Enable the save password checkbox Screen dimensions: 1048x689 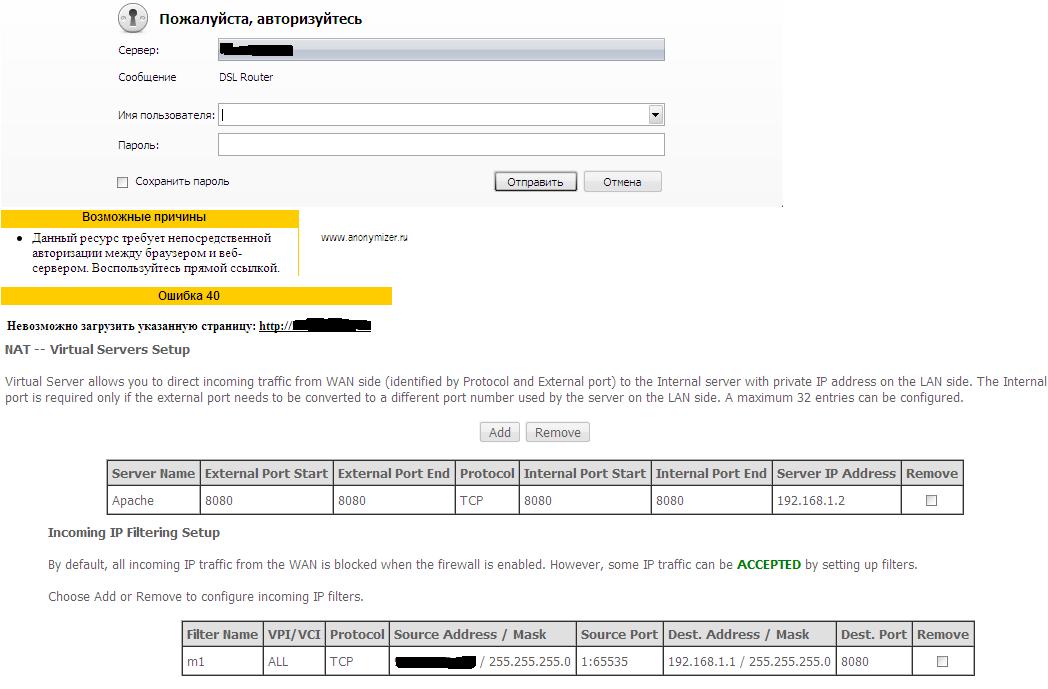coord(123,182)
